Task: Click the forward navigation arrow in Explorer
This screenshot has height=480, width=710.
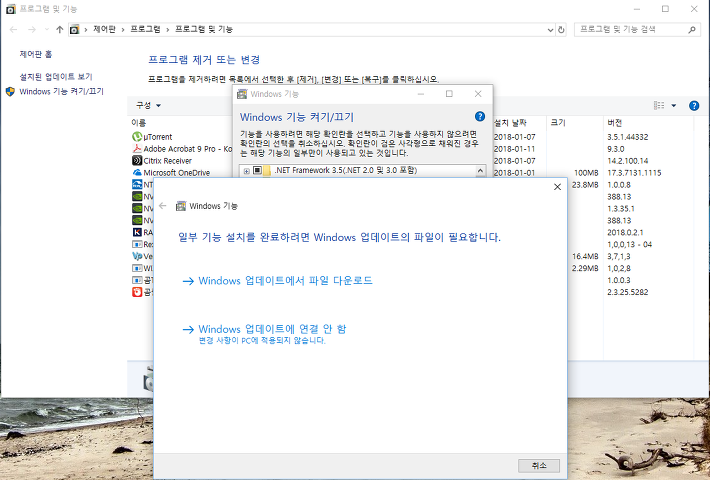Action: (x=32, y=29)
